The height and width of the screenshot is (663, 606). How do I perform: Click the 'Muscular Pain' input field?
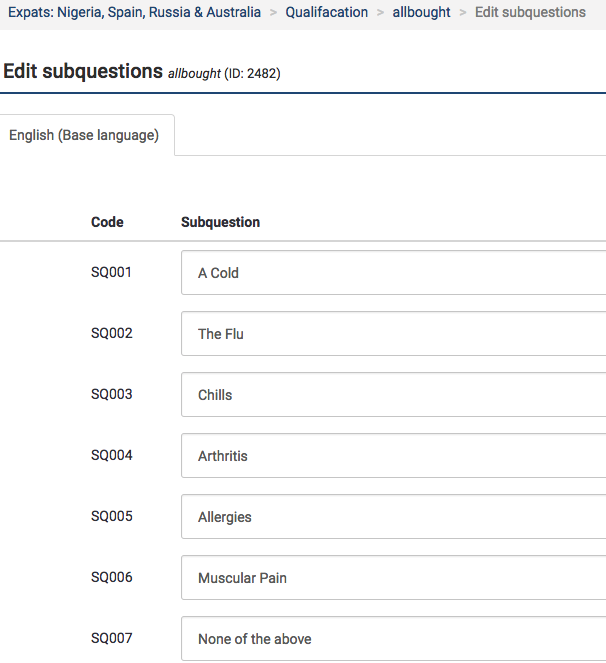tap(393, 578)
